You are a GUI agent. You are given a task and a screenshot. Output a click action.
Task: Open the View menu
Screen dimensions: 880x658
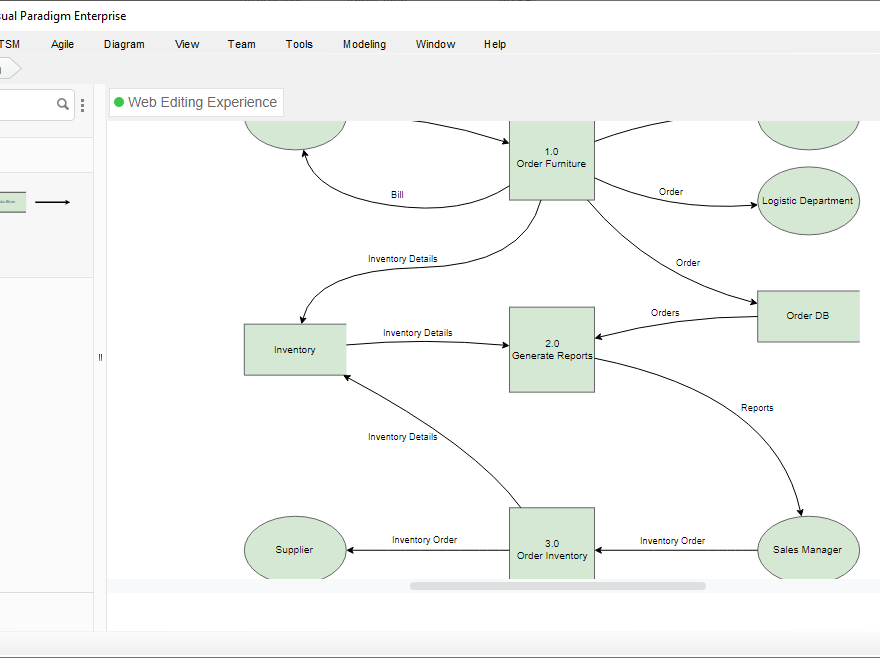tap(186, 44)
